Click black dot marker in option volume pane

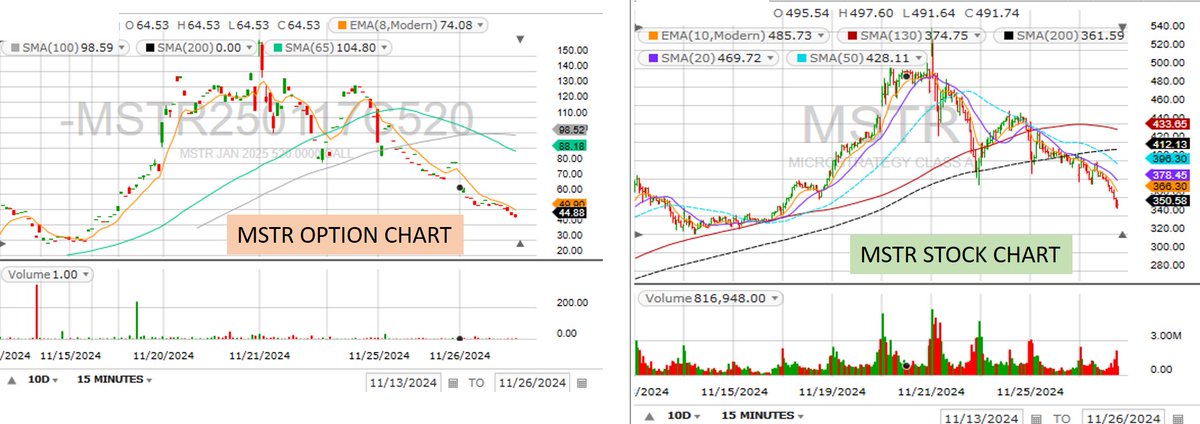[460, 338]
